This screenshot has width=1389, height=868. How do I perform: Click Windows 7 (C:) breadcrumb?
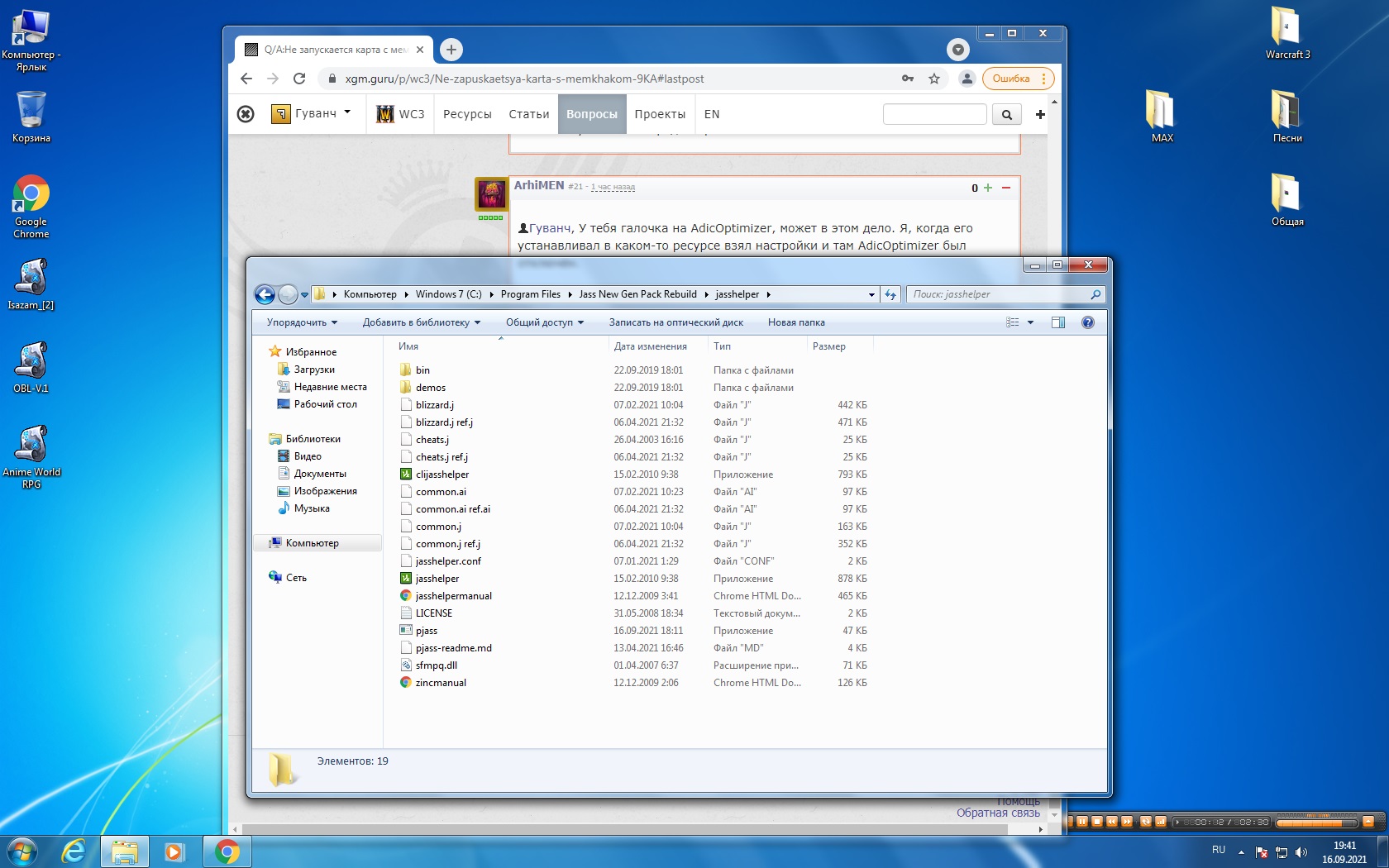pos(449,294)
